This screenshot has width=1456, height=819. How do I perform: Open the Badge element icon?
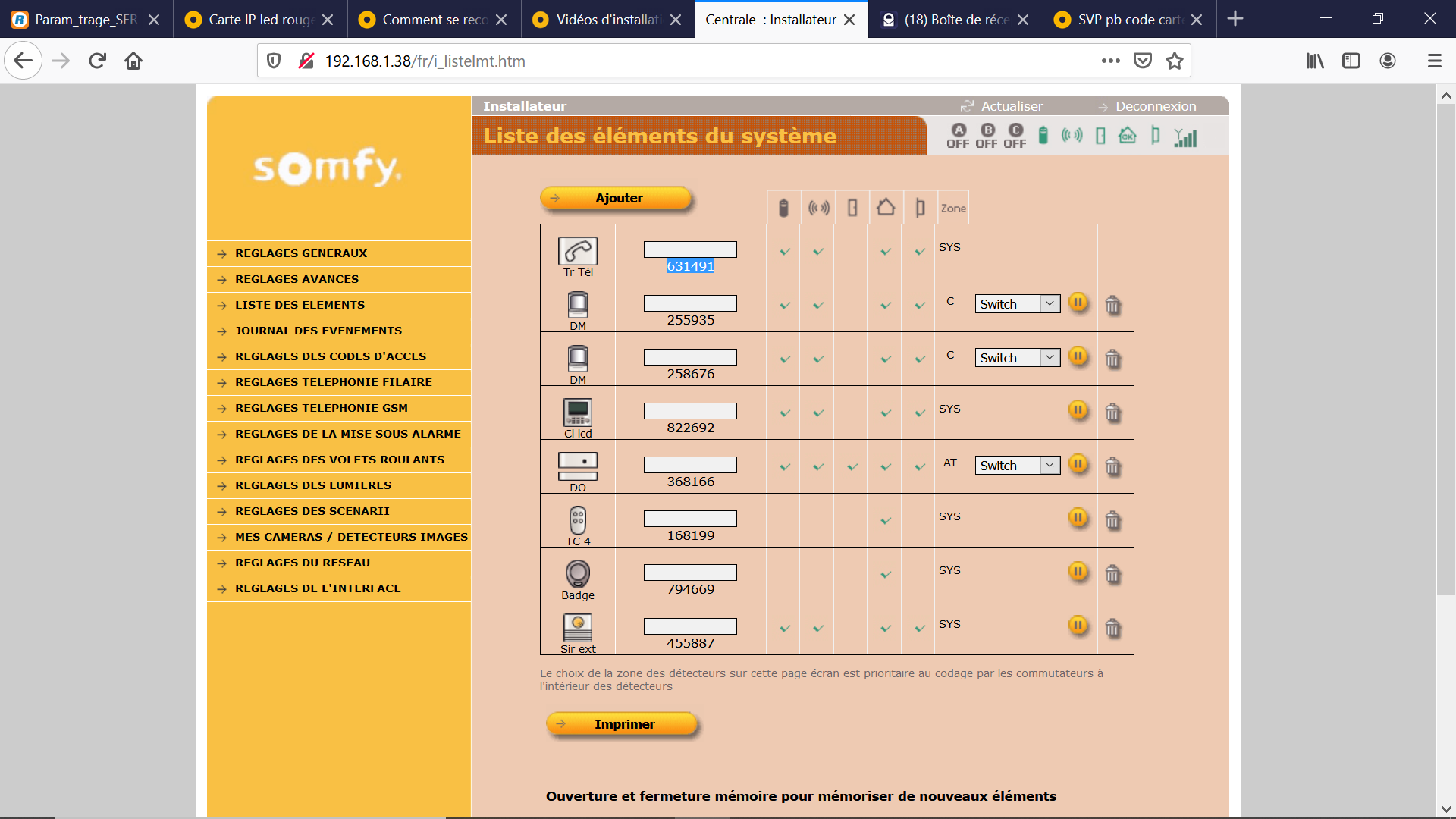coord(578,574)
